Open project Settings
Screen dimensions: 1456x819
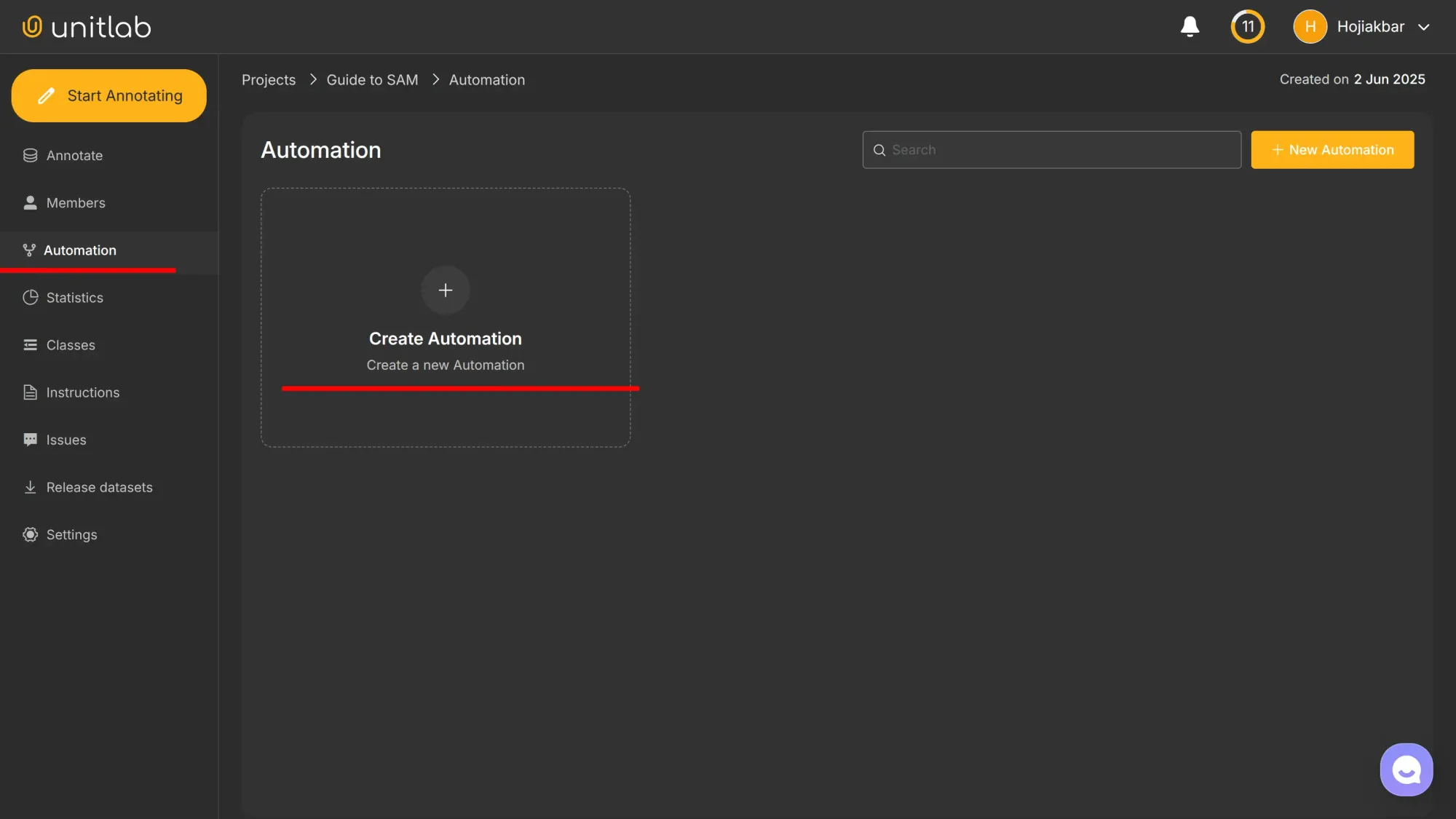pos(71,534)
